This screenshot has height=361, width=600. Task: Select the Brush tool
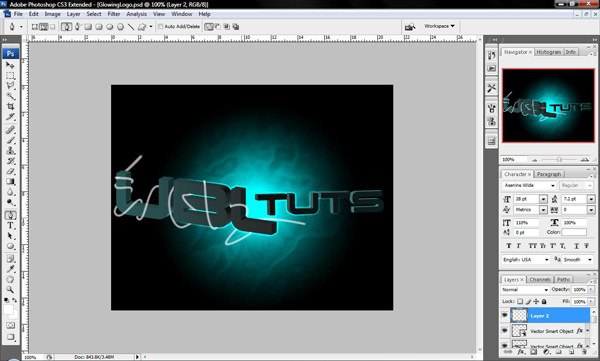click(x=10, y=140)
